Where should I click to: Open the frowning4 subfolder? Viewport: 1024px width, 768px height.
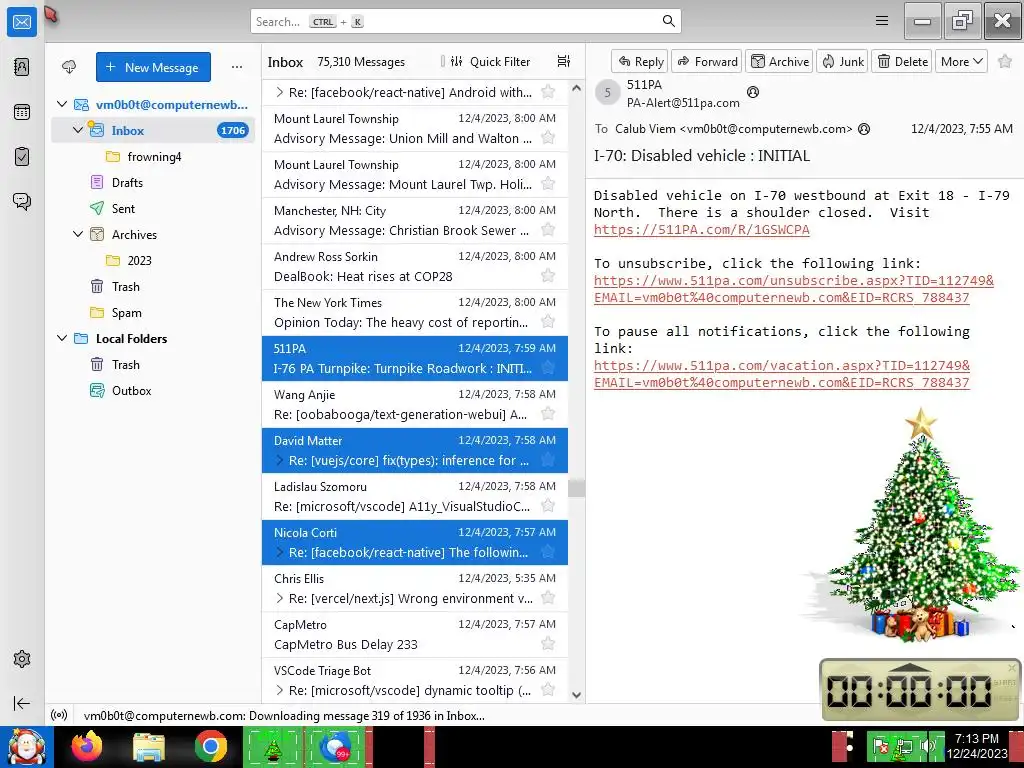pyautogui.click(x=153, y=156)
